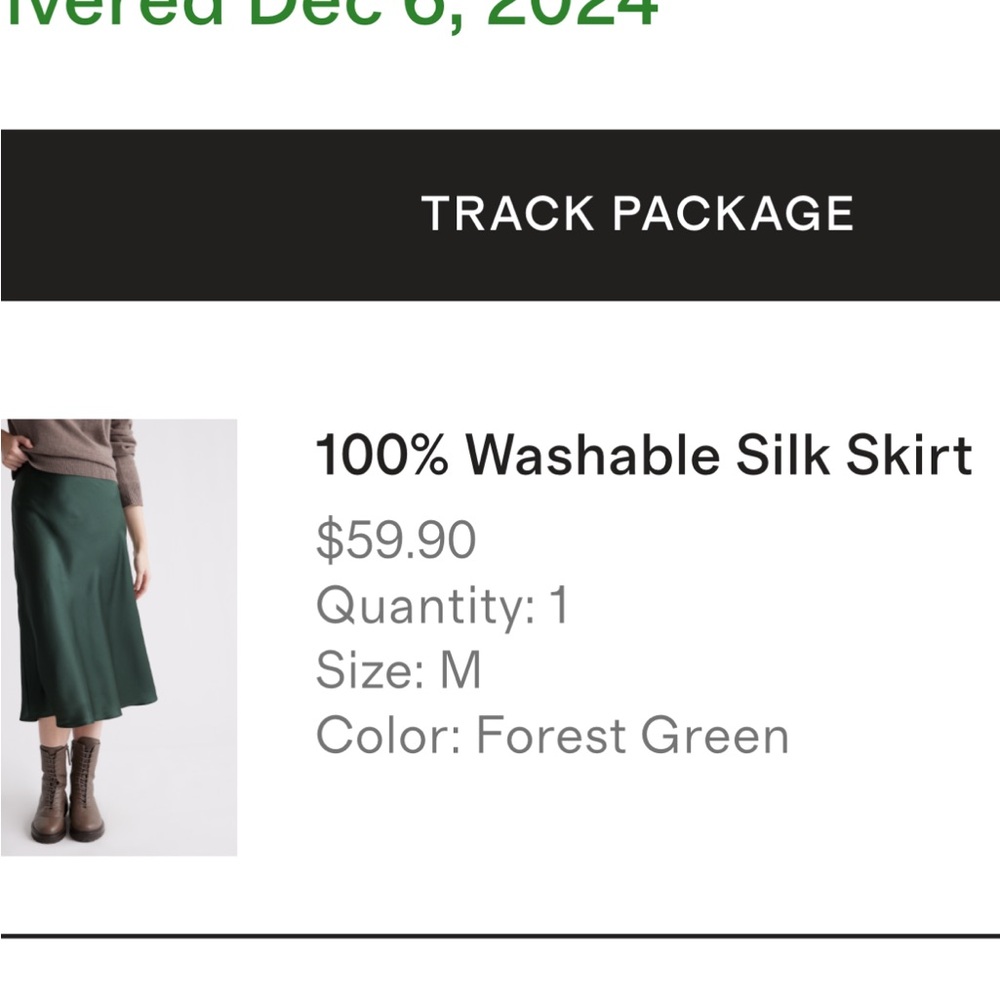1000x1000 pixels.
Task: Open the 100% Washable Silk Skirt product page
Action: click(645, 455)
